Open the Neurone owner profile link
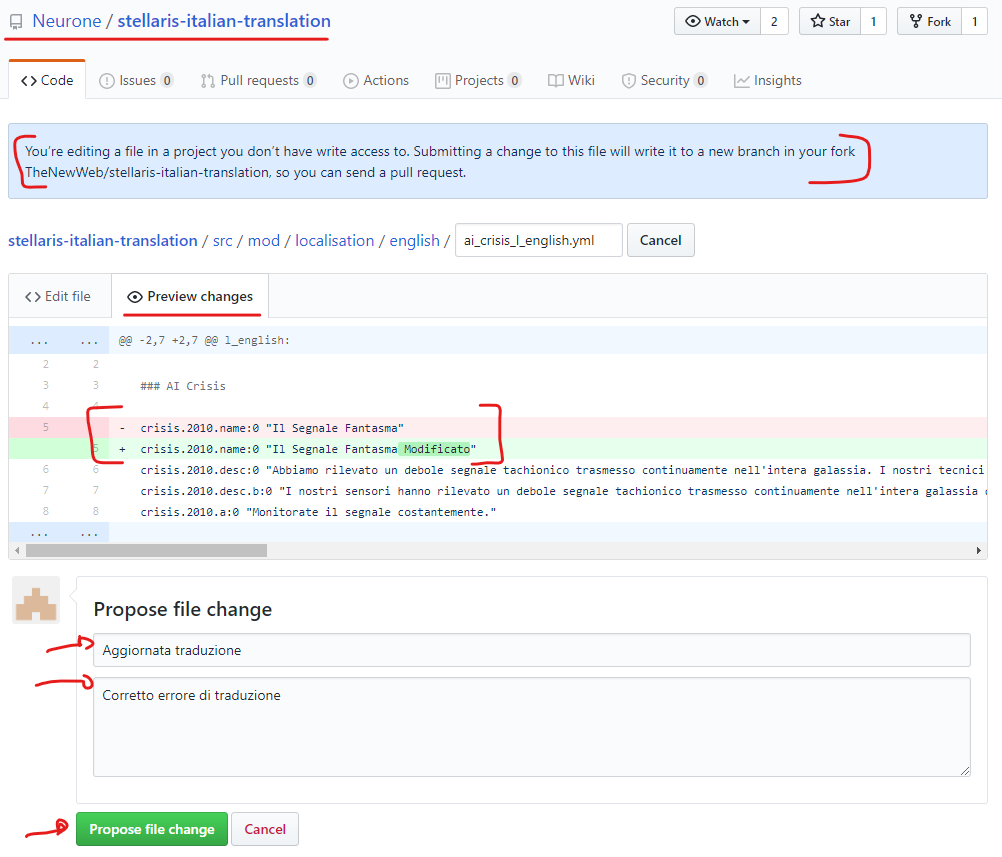This screenshot has height=857, width=1002. (66, 21)
